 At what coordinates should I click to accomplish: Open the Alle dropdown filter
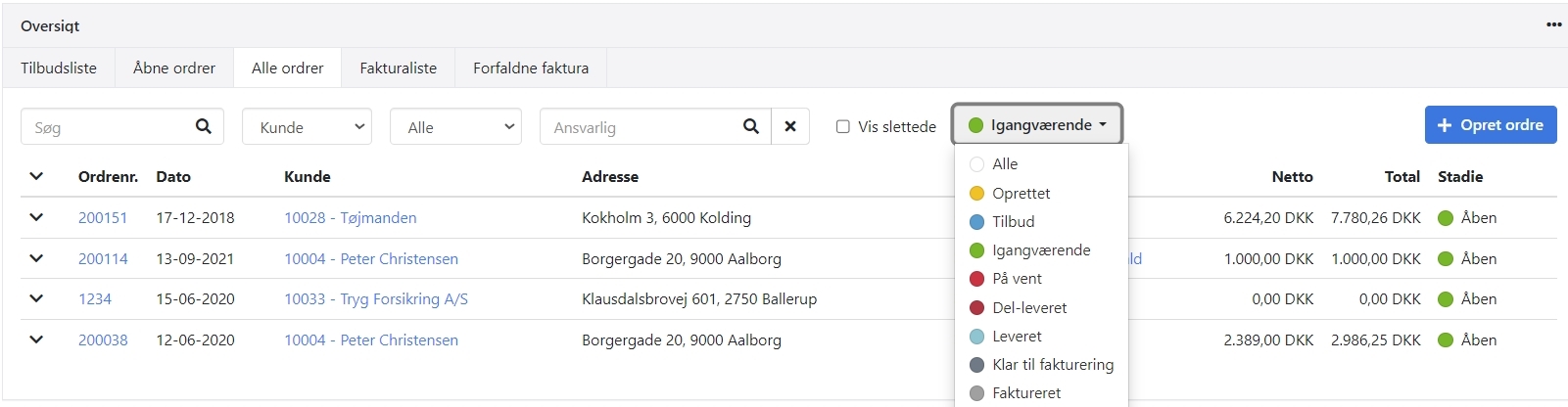pos(455,126)
